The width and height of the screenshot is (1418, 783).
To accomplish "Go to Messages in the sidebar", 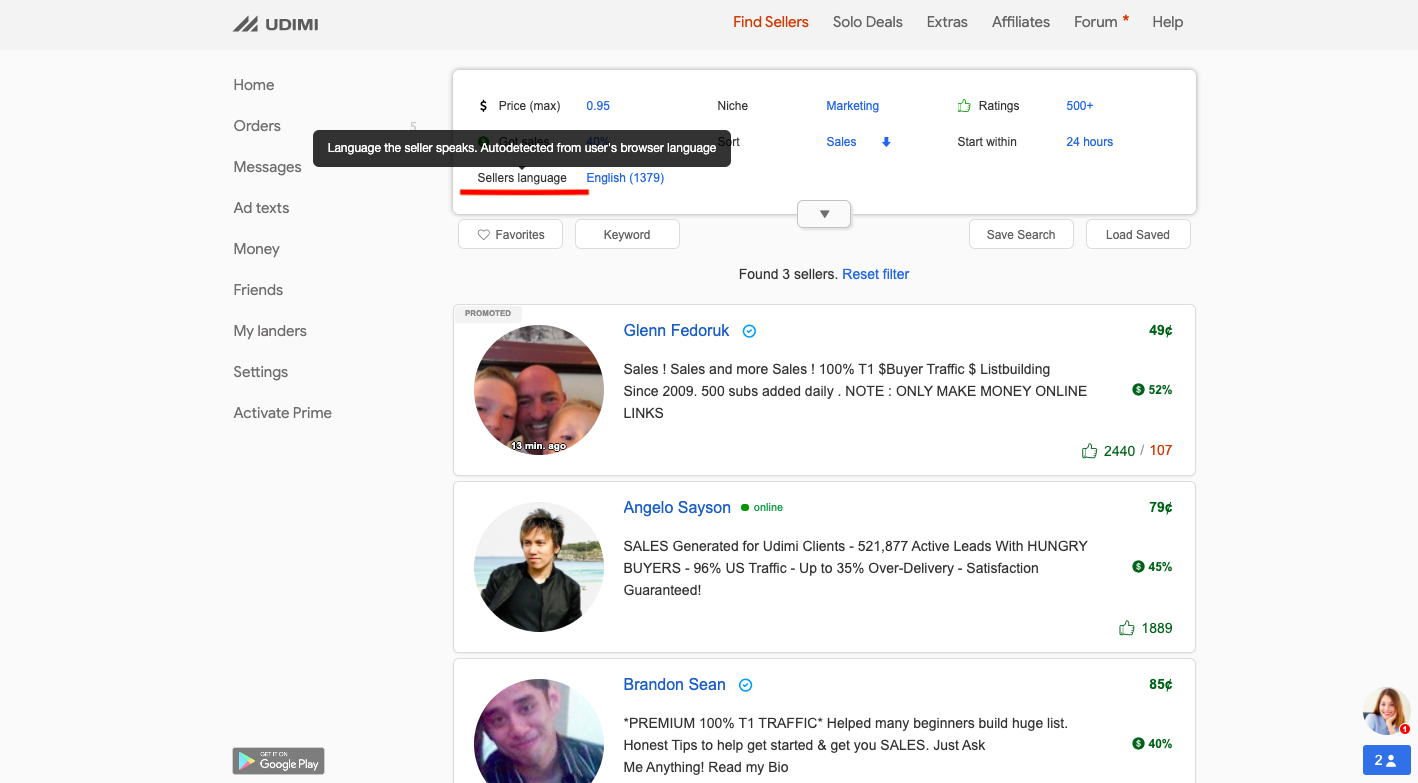I will pyautogui.click(x=267, y=167).
